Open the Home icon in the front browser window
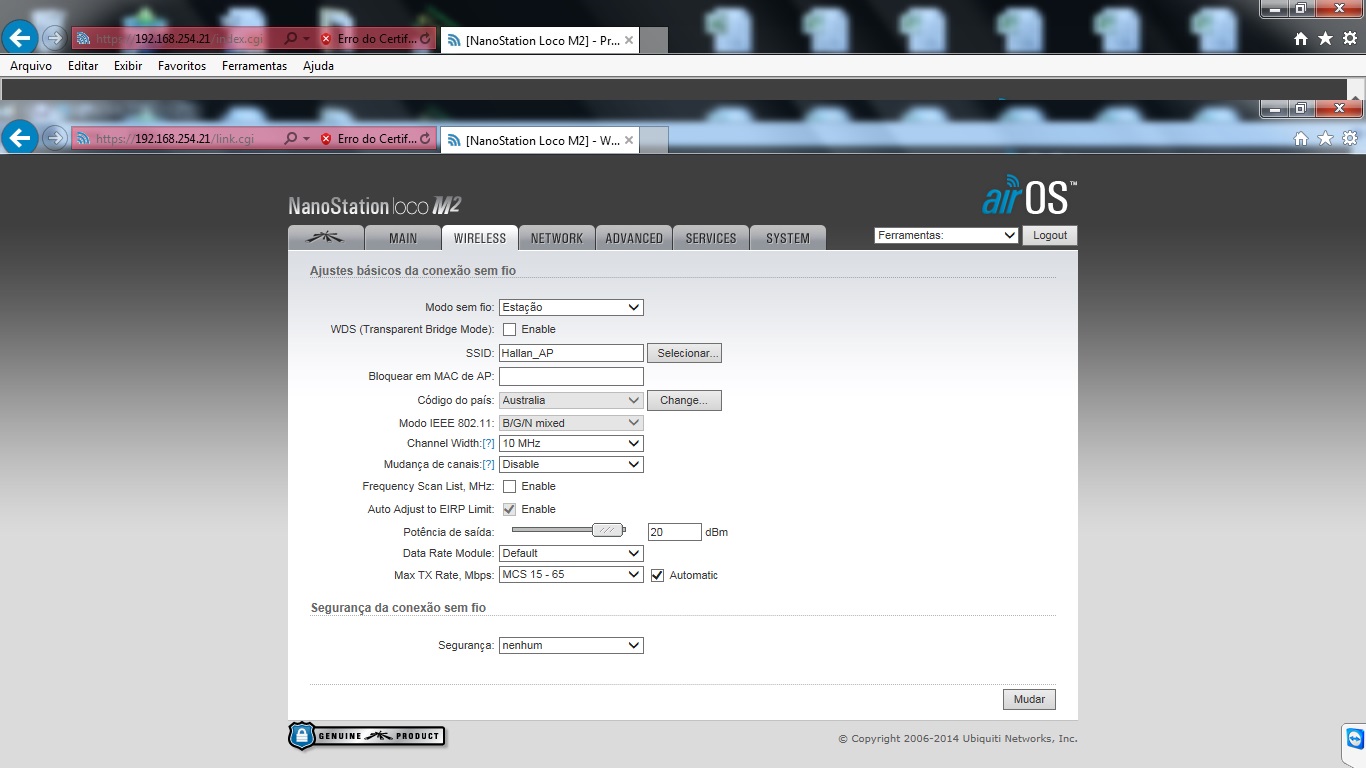 1301,138
